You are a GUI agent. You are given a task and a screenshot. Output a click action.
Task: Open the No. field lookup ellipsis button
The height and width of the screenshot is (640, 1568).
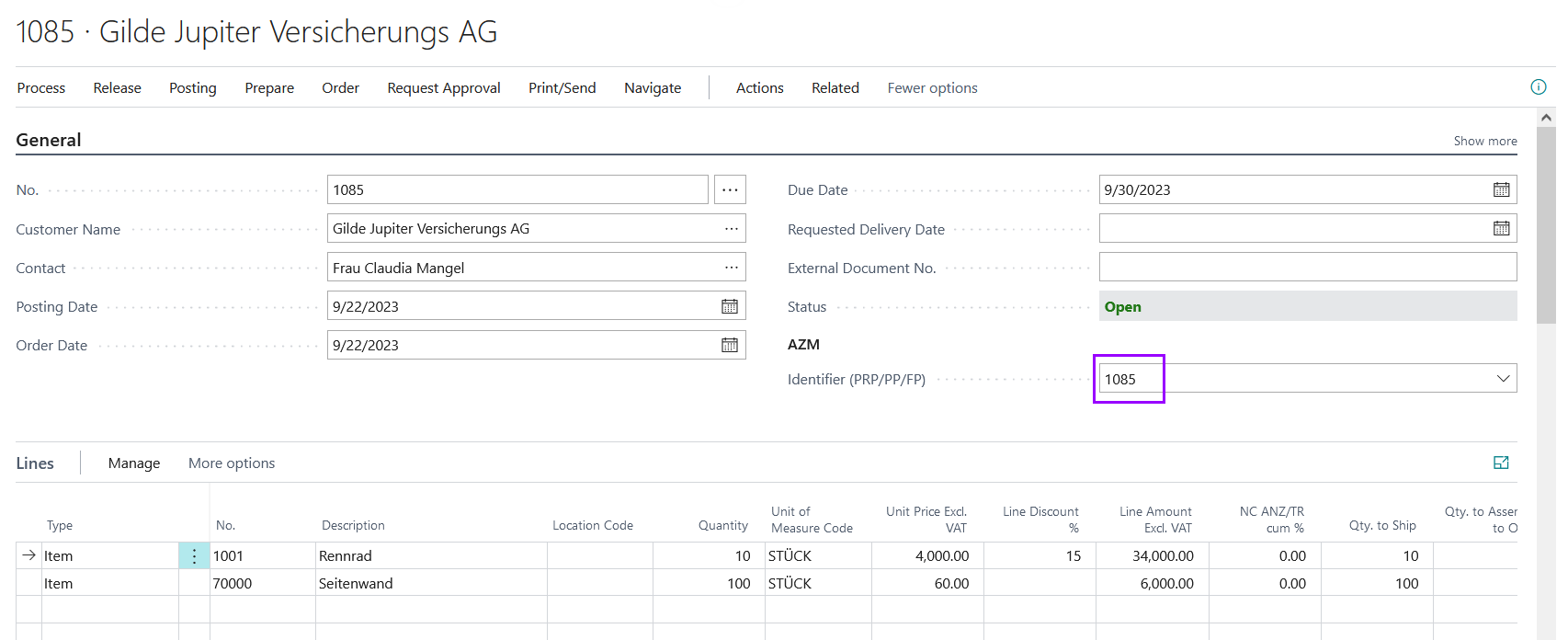point(730,189)
